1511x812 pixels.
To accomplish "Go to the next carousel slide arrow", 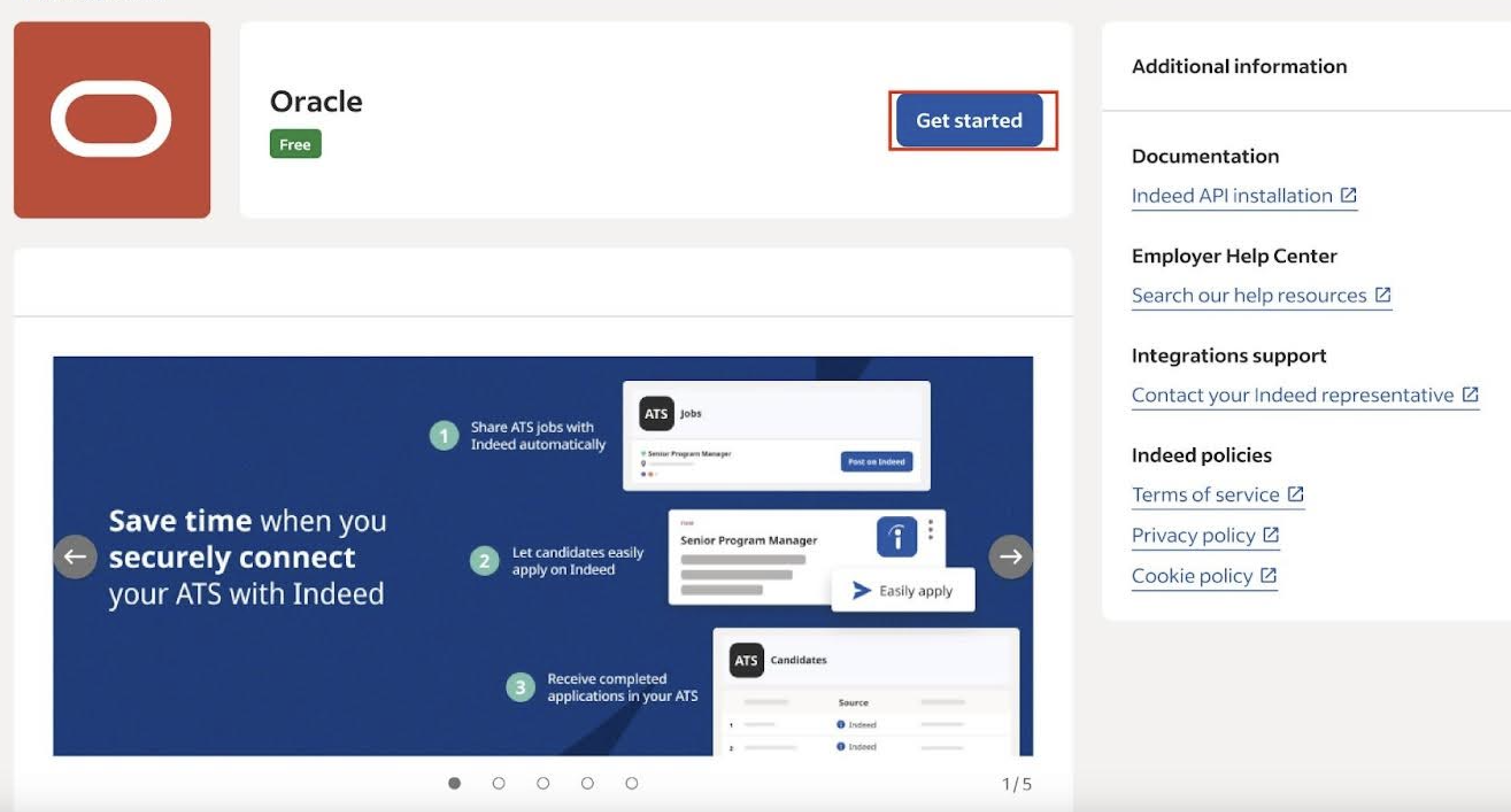I will [1011, 556].
